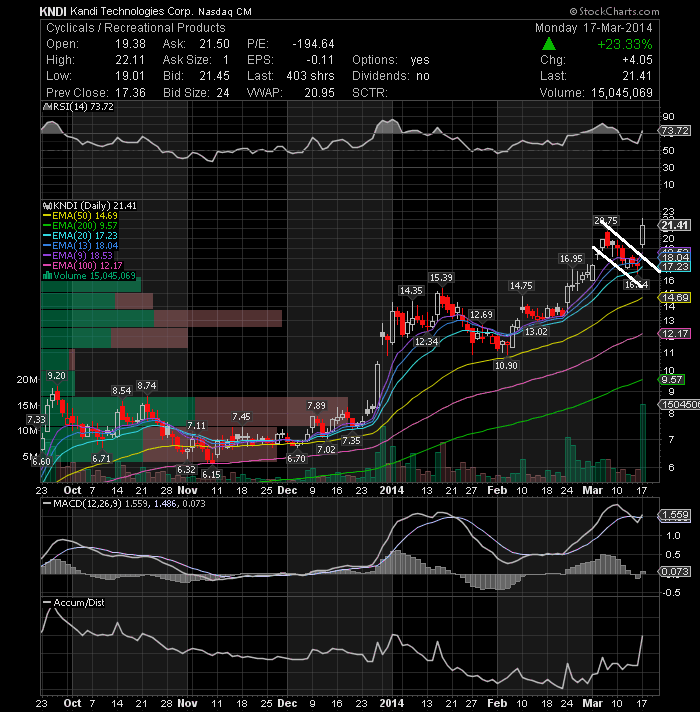Click the 20.75 peak price annotation
The image size is (700, 712).
point(606,221)
